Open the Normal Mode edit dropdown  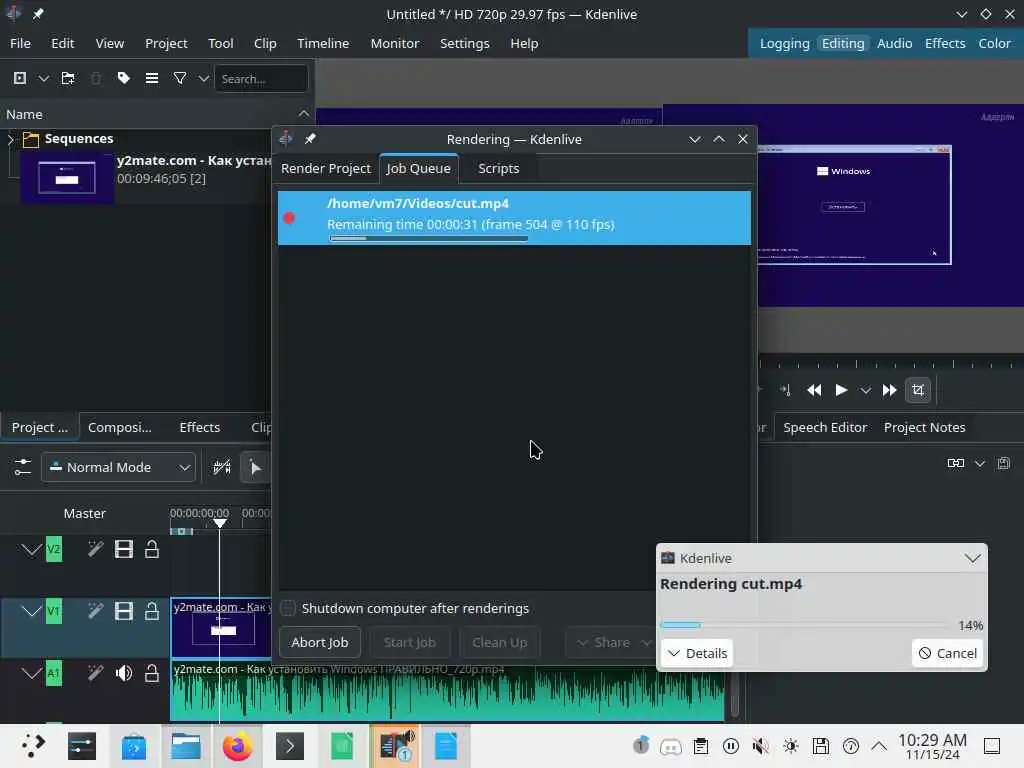(119, 468)
